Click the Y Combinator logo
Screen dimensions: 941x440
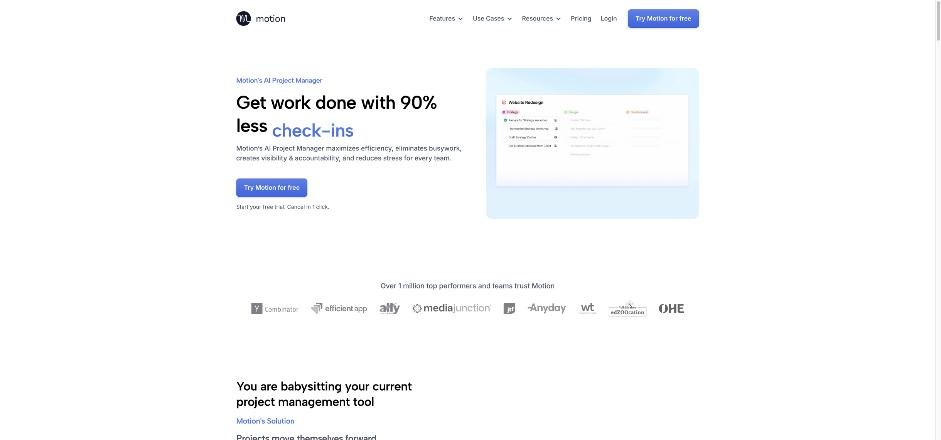[274, 309]
